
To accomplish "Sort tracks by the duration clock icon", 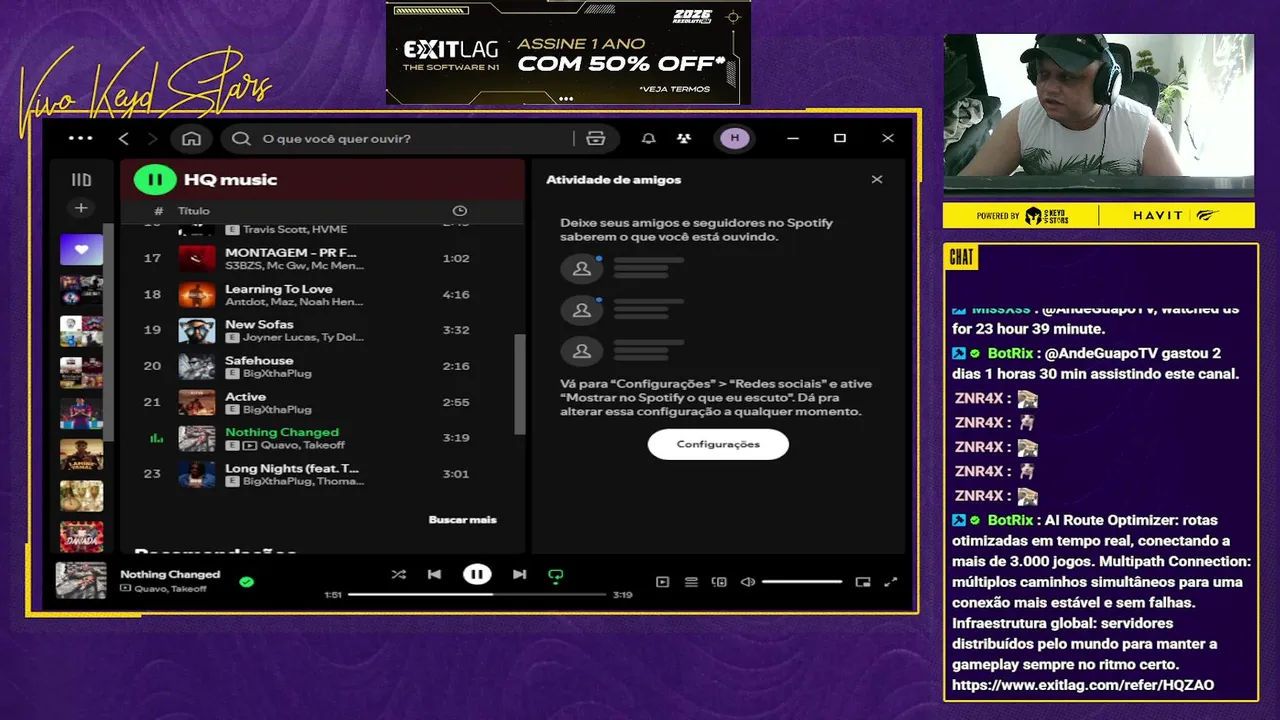I will point(460,211).
